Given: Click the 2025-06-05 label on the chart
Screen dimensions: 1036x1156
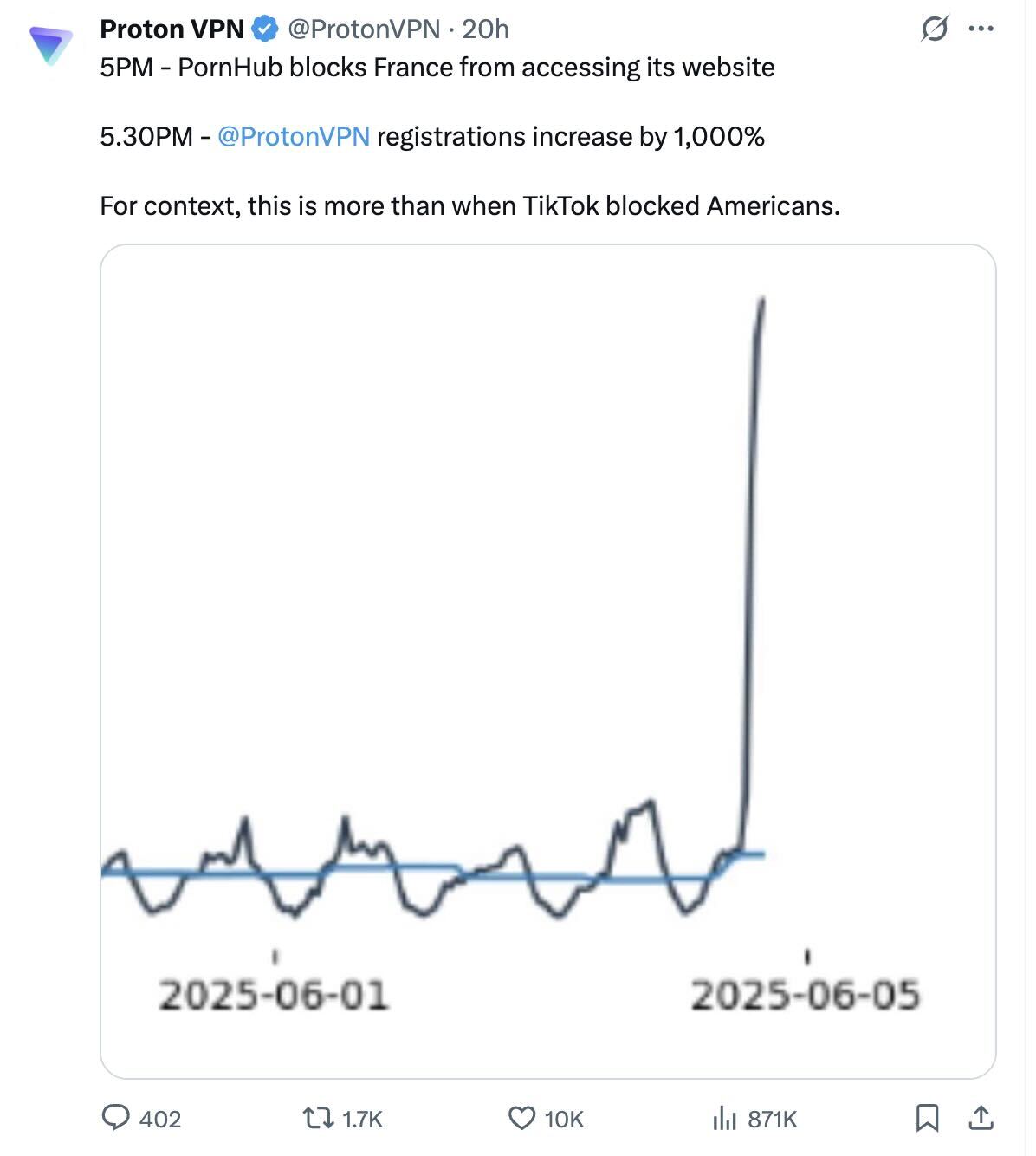Looking at the screenshot, I should tap(805, 995).
